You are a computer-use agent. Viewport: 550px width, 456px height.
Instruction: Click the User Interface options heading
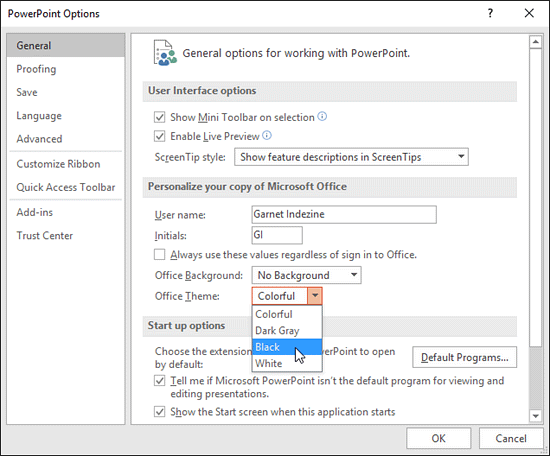[202, 90]
